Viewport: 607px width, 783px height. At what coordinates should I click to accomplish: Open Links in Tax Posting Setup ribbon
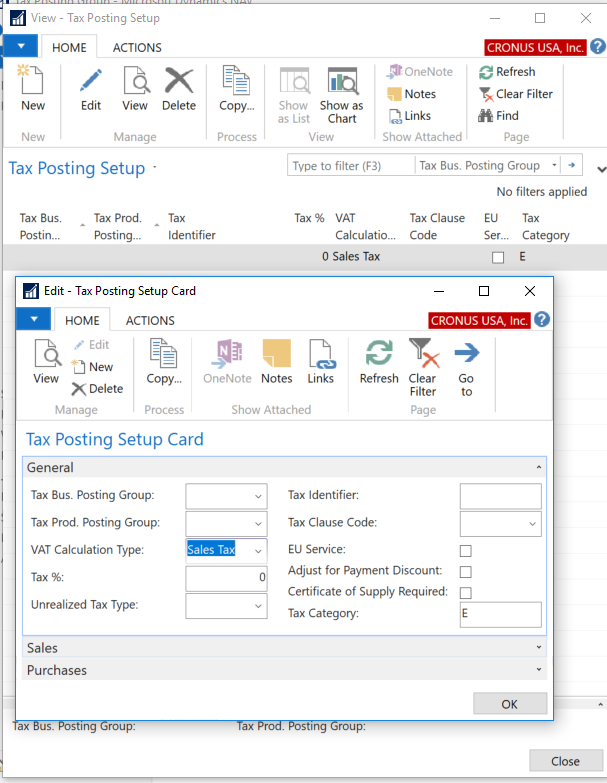(410, 116)
